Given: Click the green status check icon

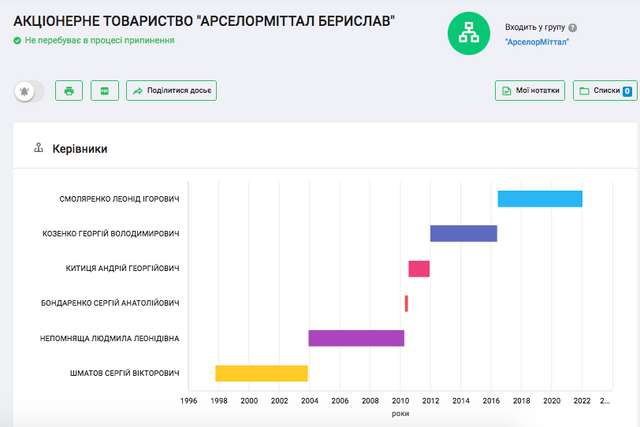Looking at the screenshot, I should (17, 40).
